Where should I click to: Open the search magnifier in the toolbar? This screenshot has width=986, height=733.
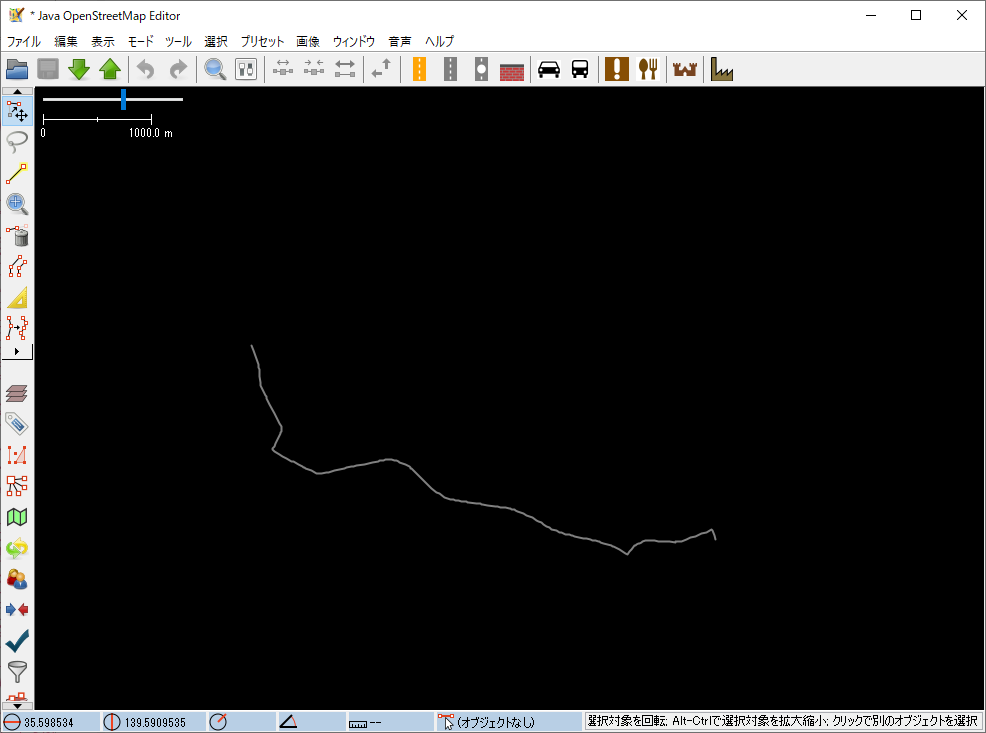[215, 69]
